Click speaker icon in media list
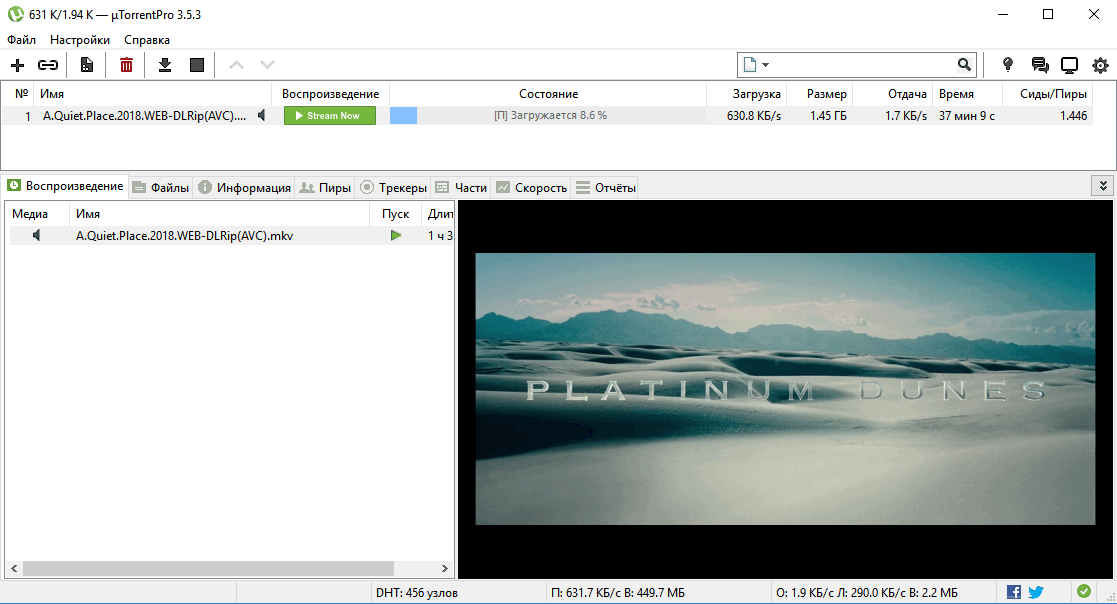 click(36, 235)
